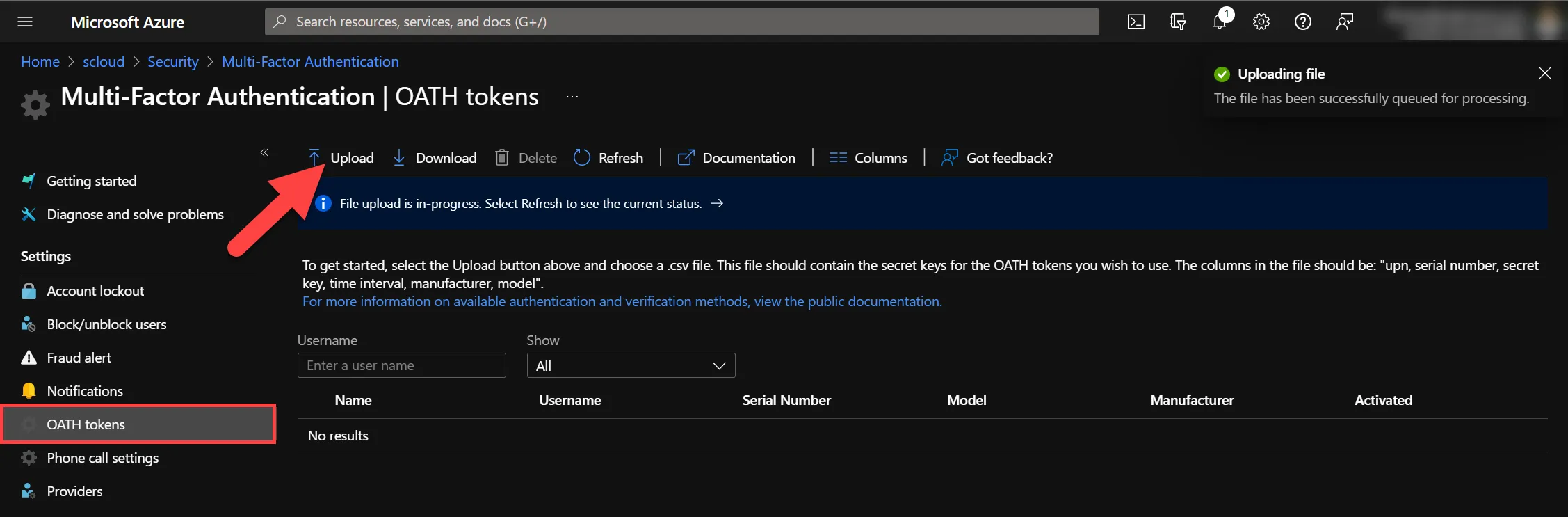Image resolution: width=1568 pixels, height=517 pixels.
Task: Click the Providers icon in sidebar
Action: [x=29, y=491]
